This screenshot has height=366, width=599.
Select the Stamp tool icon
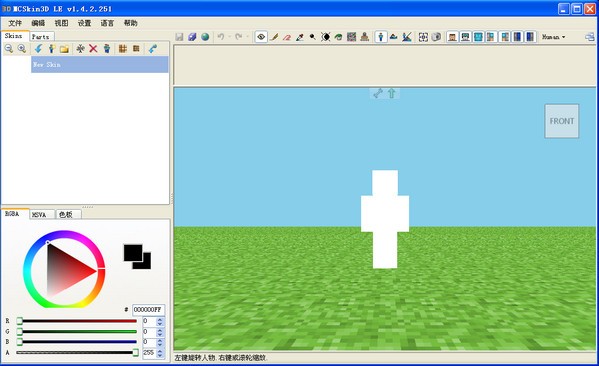pos(364,37)
